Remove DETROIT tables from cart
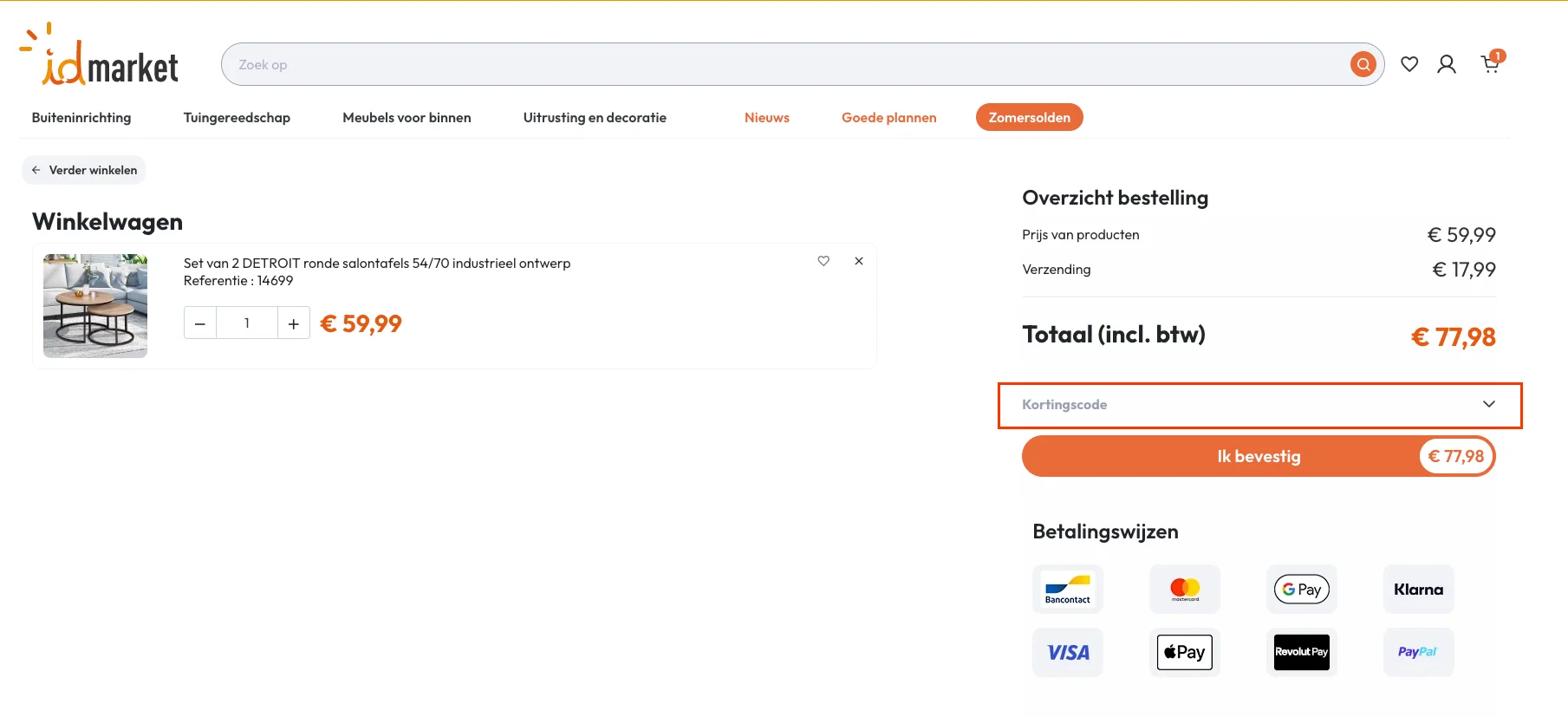The image size is (1568, 717). click(859, 261)
